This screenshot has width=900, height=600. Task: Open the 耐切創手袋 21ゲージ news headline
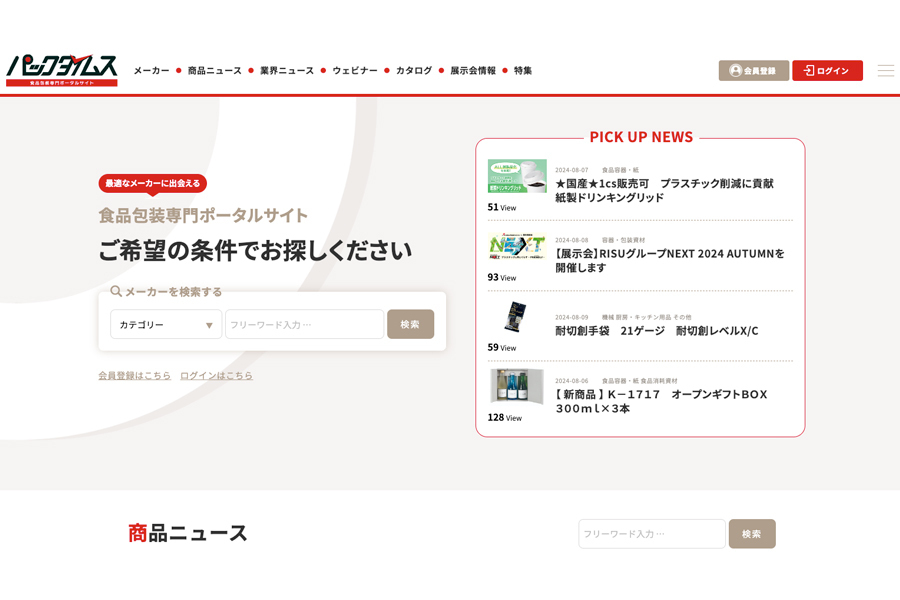tap(656, 331)
